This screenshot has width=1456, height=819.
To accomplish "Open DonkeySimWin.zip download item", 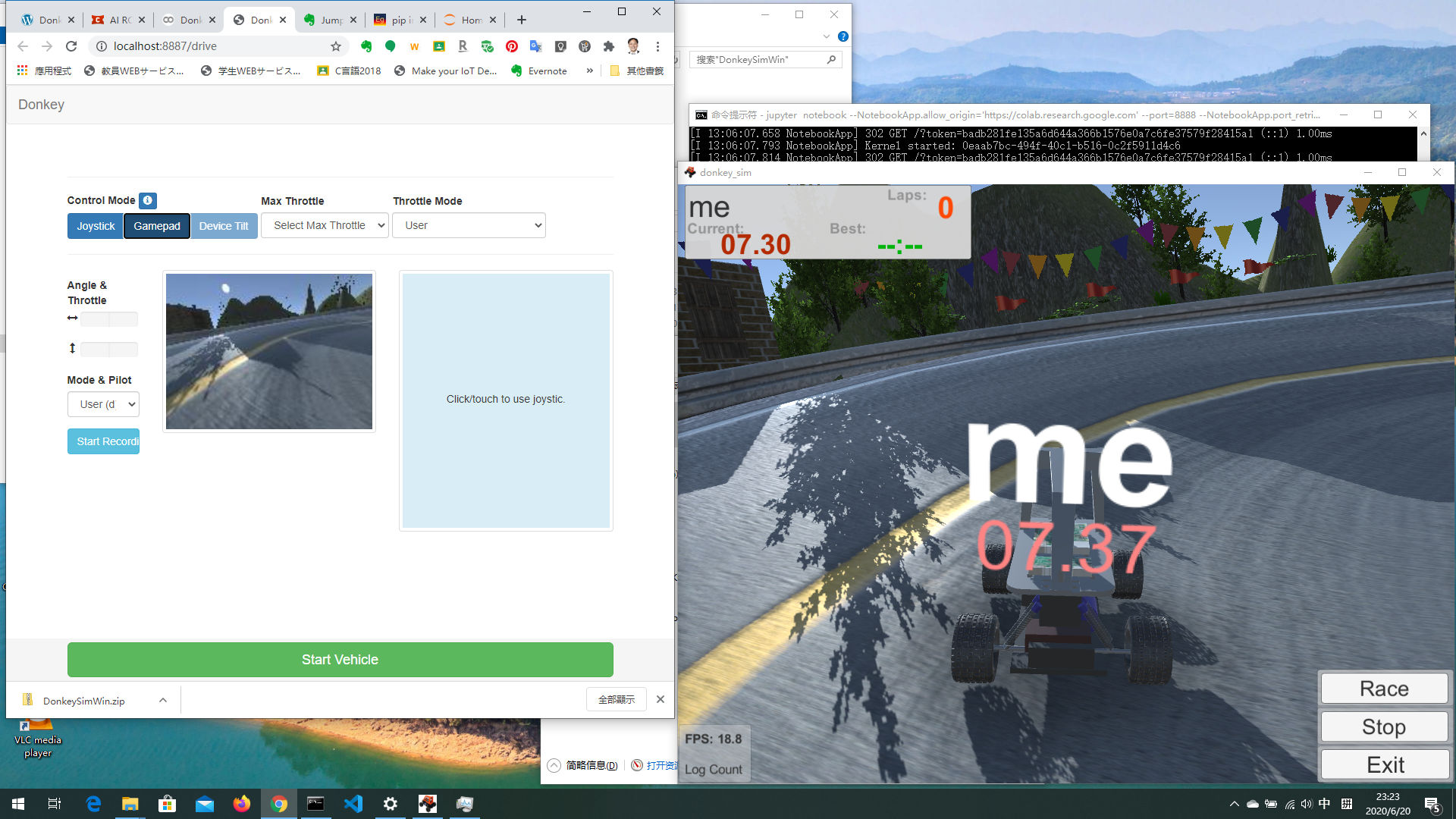I will tap(83, 701).
